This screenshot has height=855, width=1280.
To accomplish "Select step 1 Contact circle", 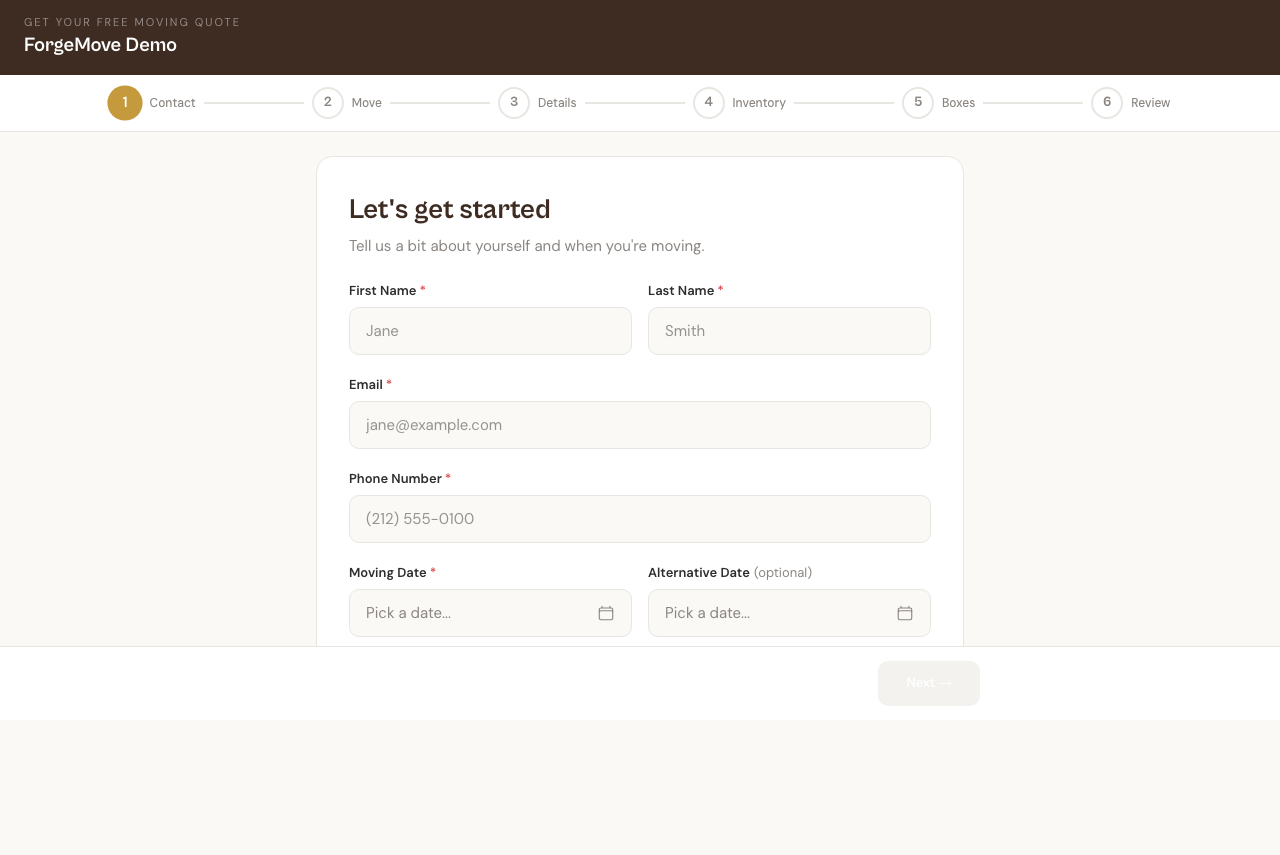I will point(125,103).
